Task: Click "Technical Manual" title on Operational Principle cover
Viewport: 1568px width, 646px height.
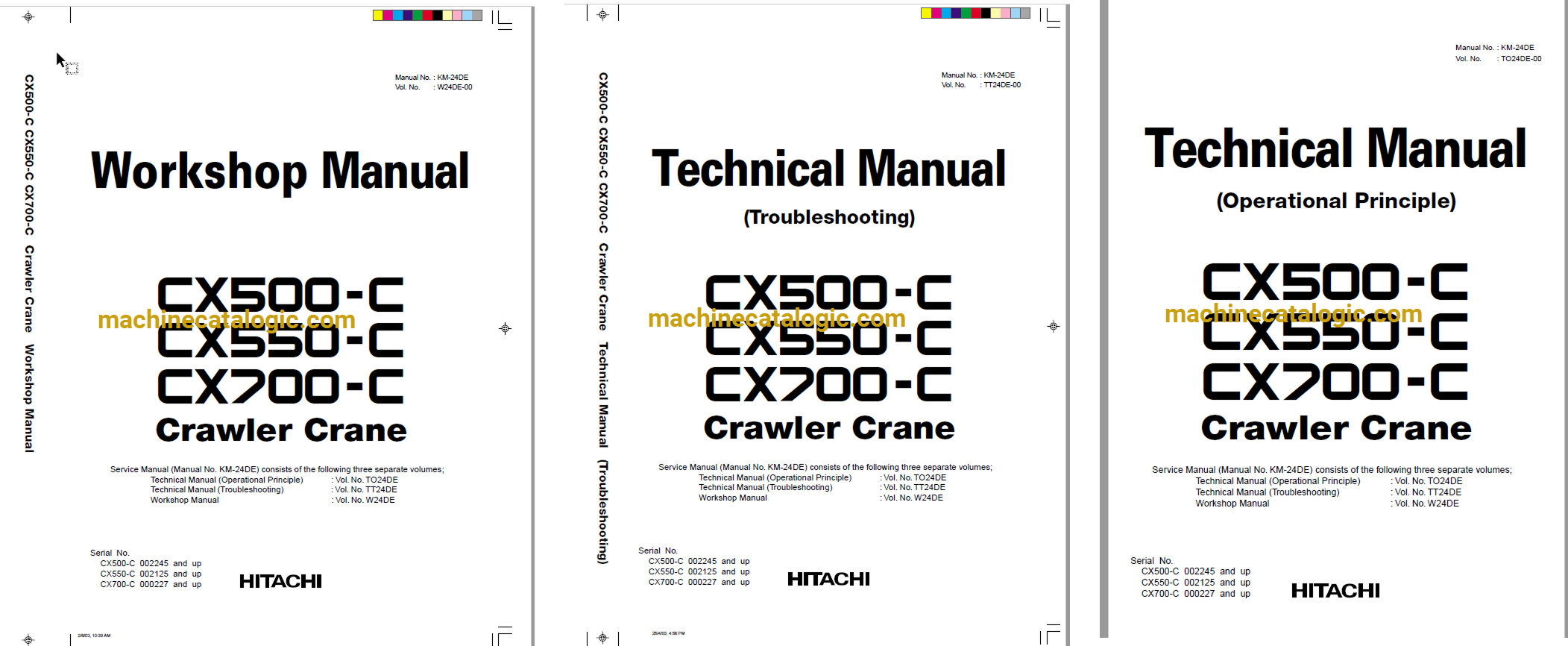Action: coord(1335,149)
